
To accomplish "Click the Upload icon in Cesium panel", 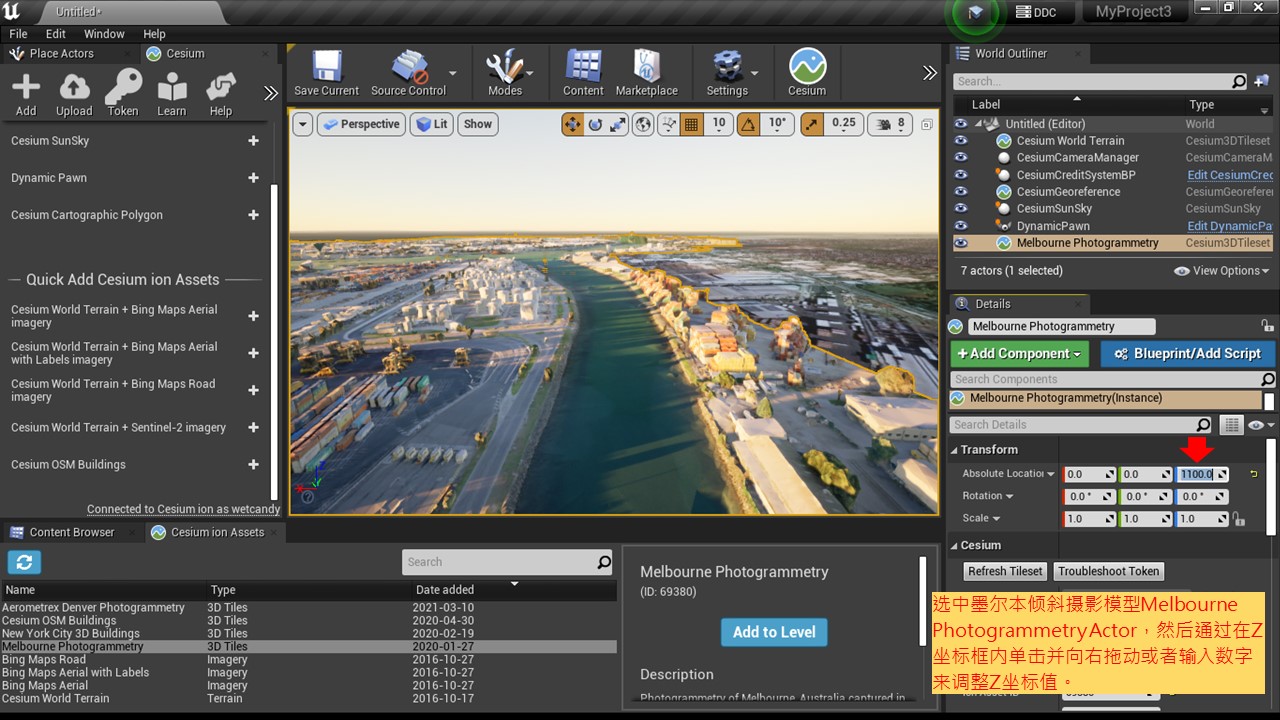I will (74, 94).
